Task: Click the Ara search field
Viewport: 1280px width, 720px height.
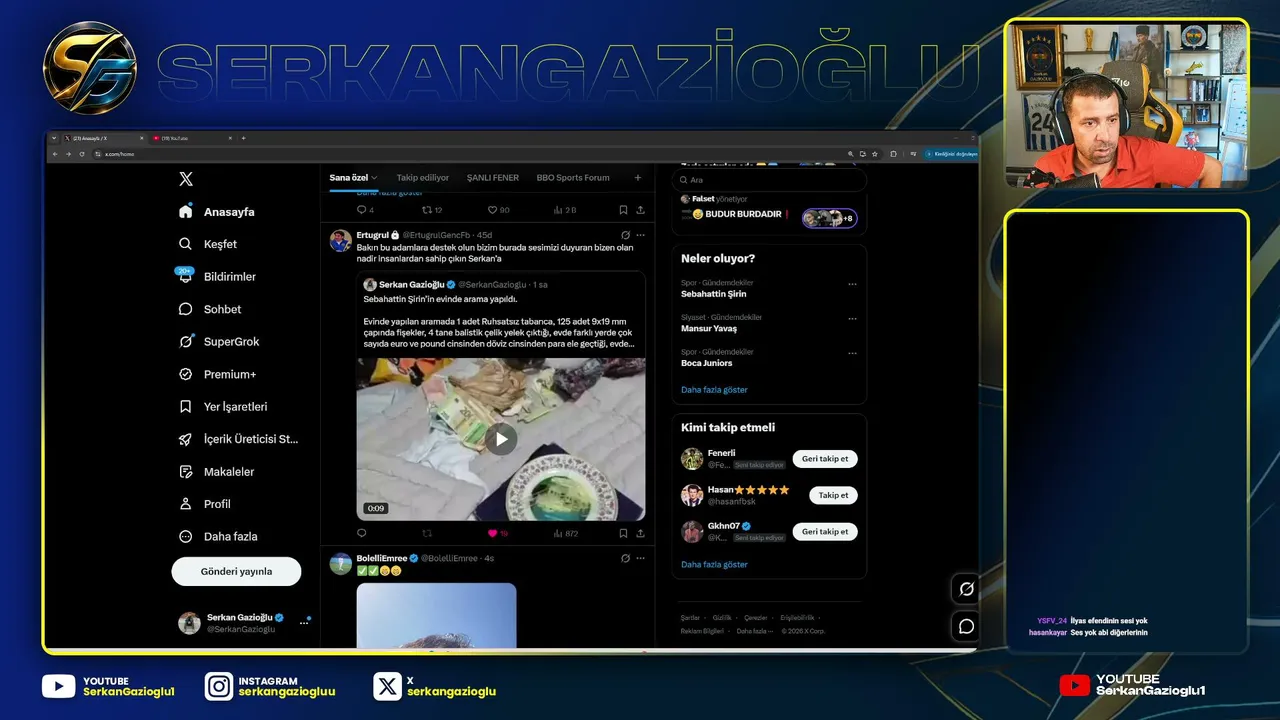Action: (769, 180)
